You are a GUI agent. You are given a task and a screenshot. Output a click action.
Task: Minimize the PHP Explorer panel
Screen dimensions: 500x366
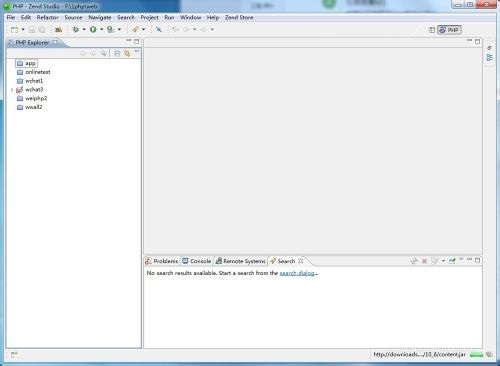128,41
